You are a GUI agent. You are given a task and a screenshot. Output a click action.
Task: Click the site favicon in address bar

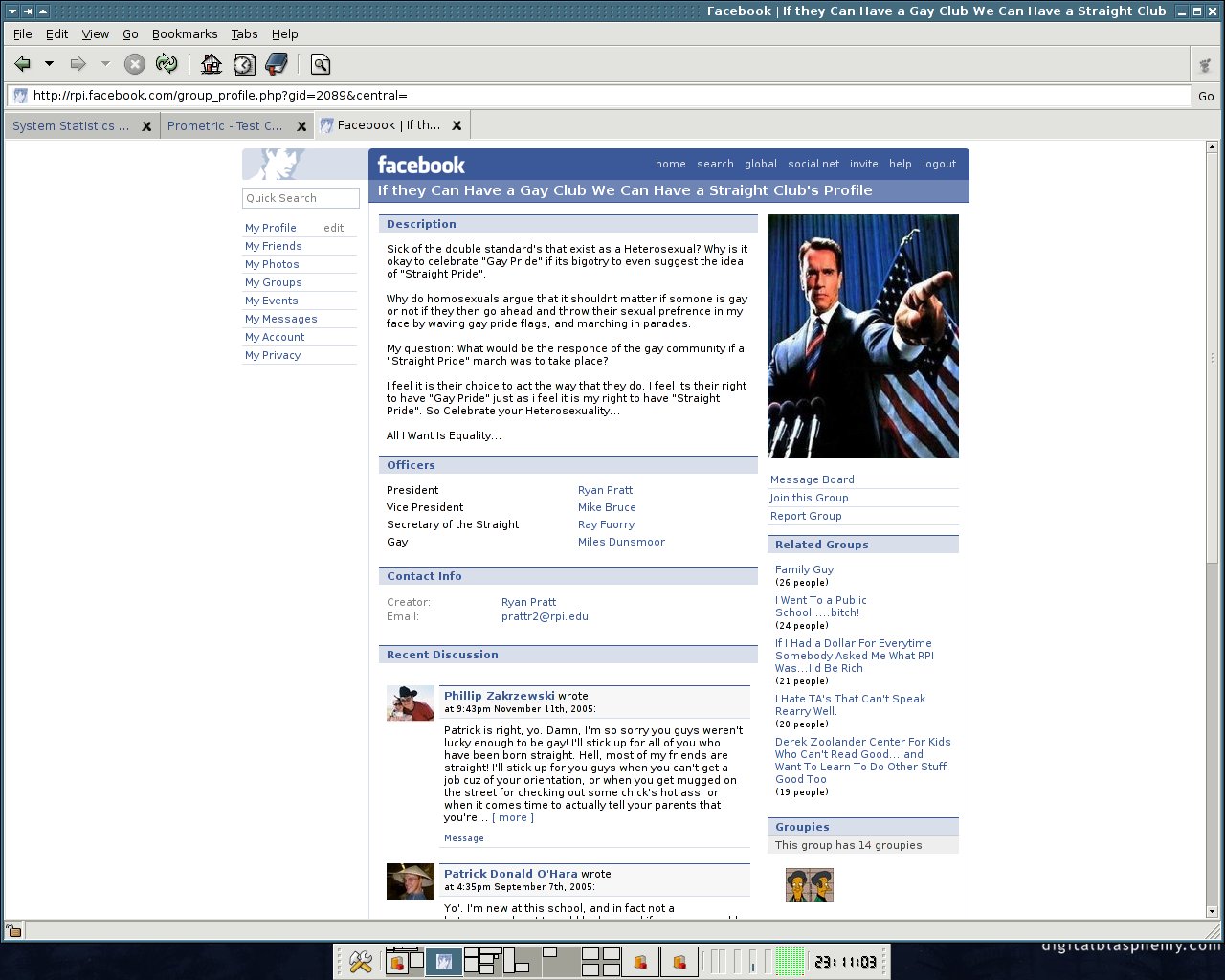click(x=20, y=96)
